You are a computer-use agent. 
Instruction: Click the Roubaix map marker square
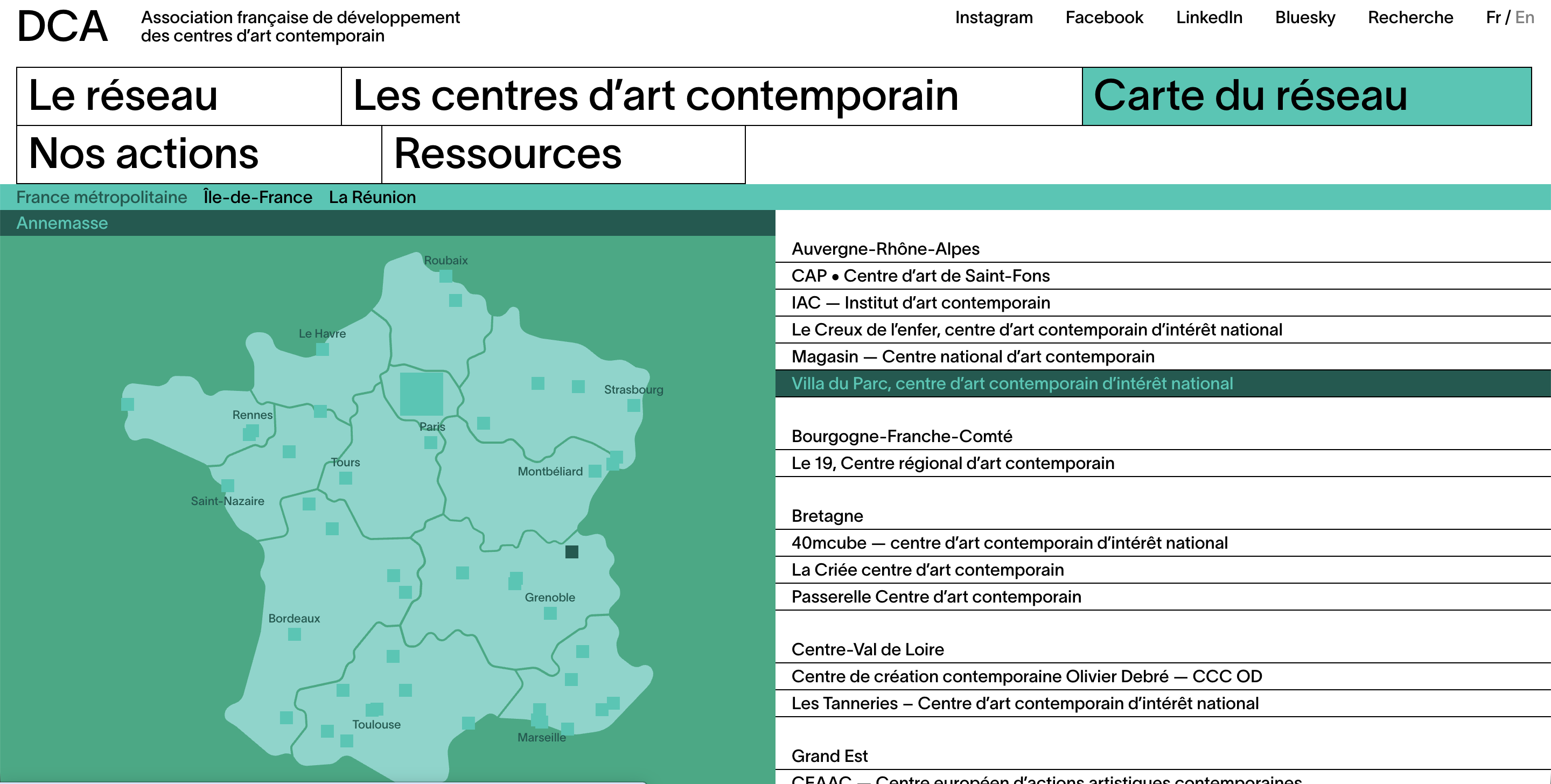[445, 276]
